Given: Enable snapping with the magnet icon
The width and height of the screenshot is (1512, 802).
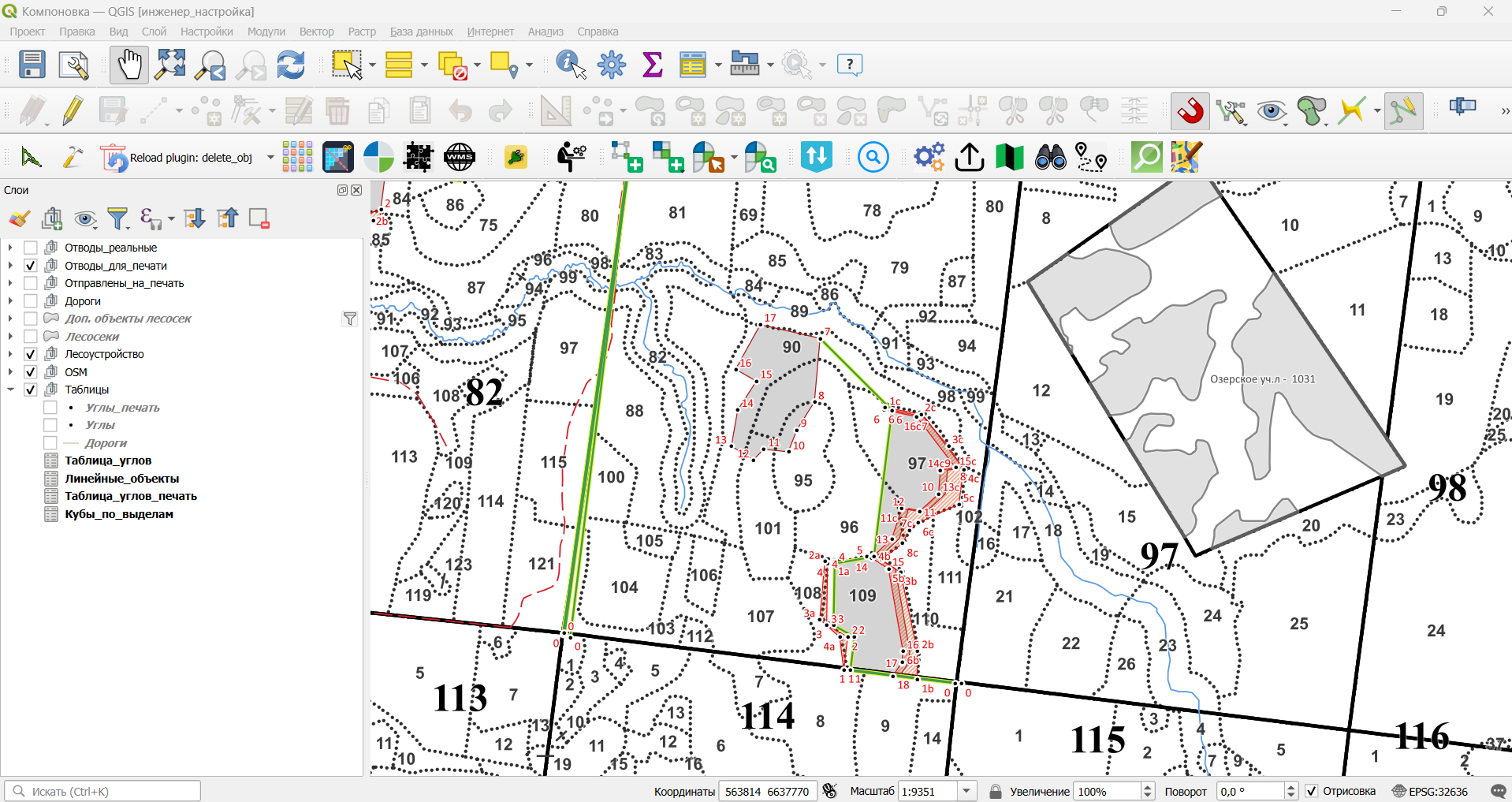Looking at the screenshot, I should (1190, 111).
